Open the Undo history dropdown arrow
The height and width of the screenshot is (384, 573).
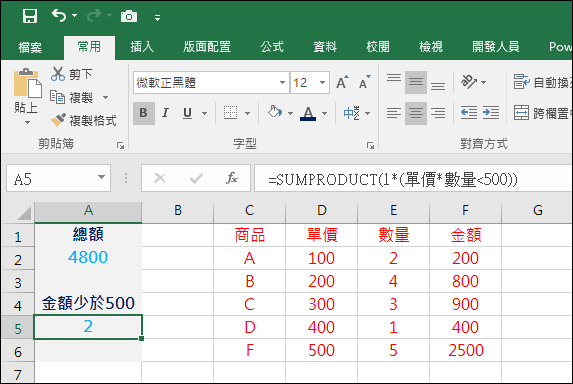click(x=75, y=16)
